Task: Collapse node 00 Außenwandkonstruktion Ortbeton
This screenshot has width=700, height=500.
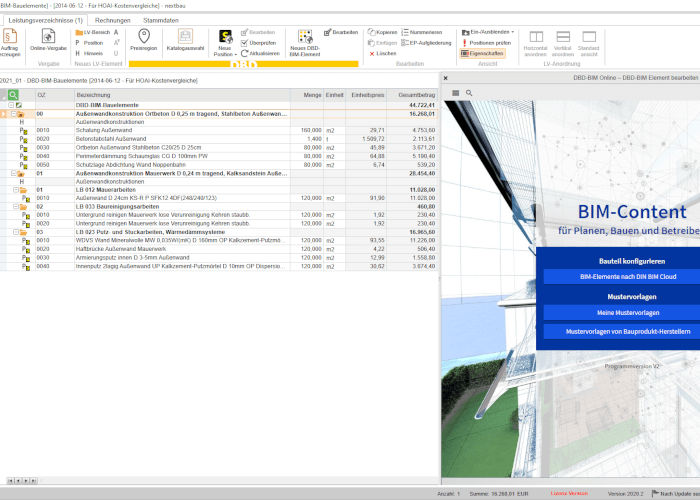Action: [x=13, y=114]
